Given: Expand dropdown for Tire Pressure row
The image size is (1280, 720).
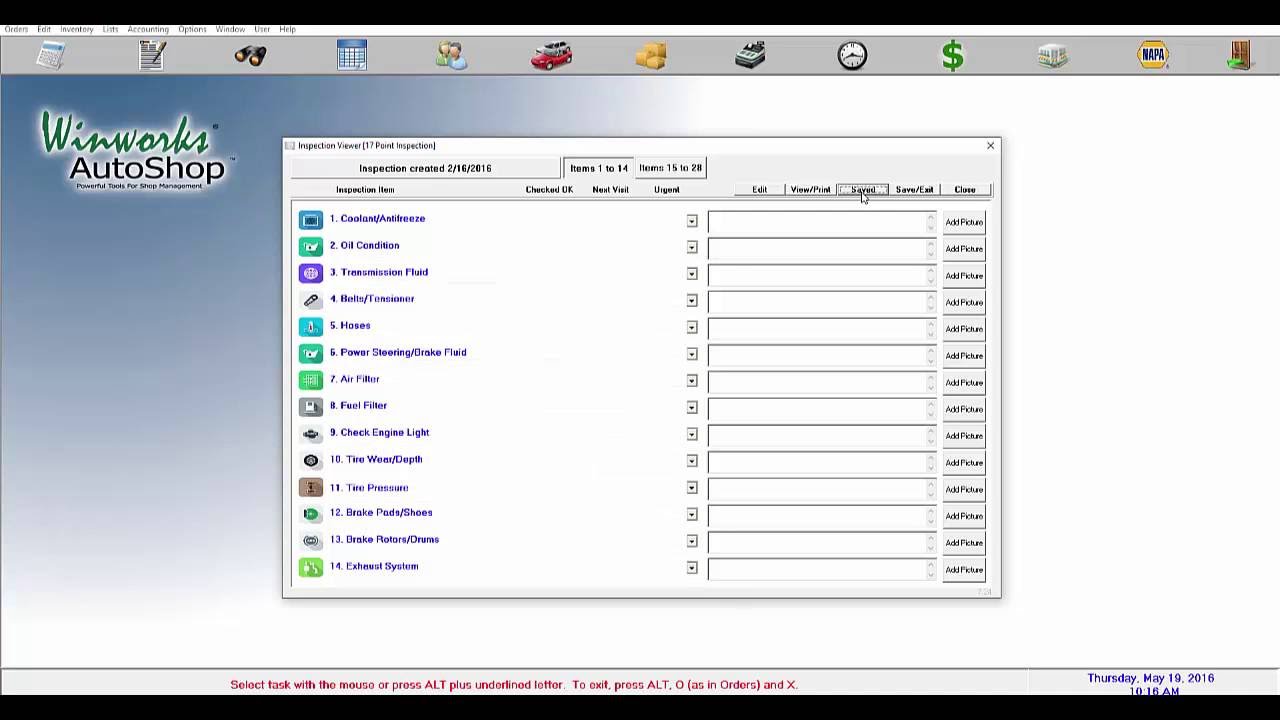Looking at the screenshot, I should (692, 488).
